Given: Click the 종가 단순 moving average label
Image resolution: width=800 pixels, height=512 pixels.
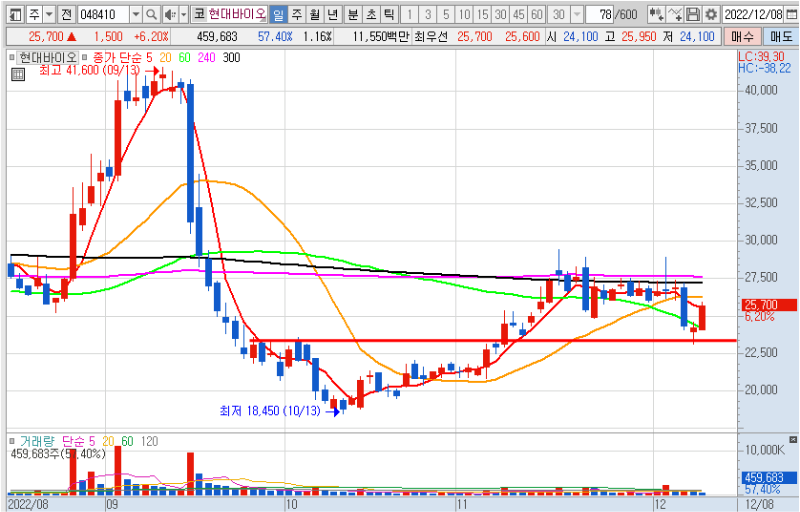Looking at the screenshot, I should pos(117,58).
